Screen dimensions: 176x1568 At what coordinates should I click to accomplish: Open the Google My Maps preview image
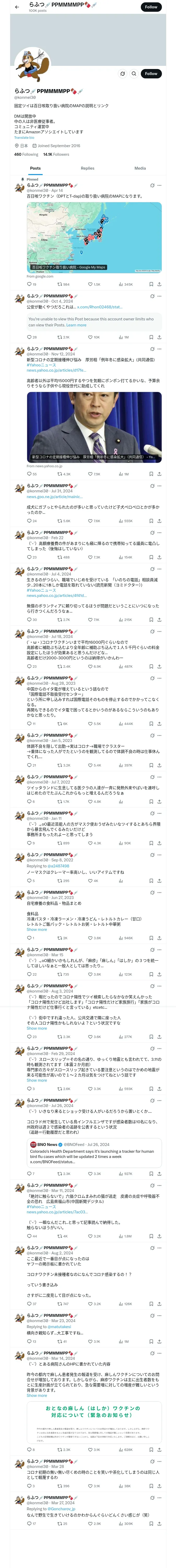point(94,237)
